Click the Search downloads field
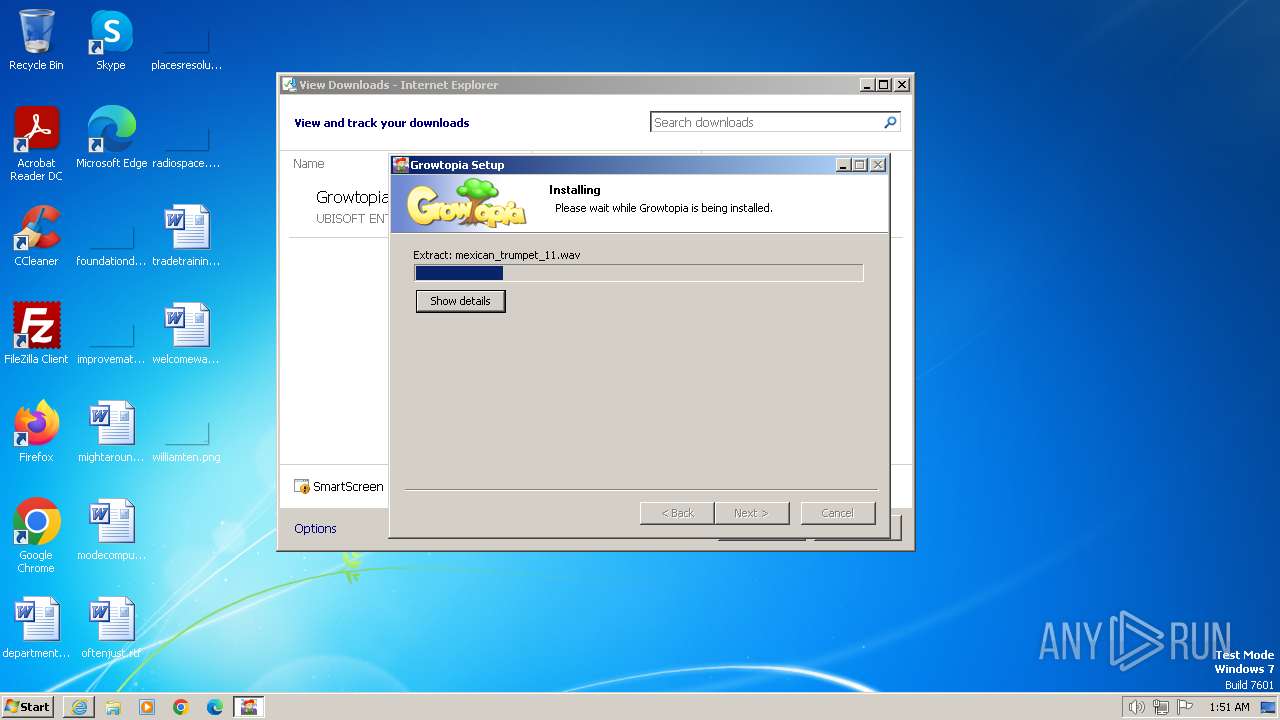 click(x=775, y=122)
